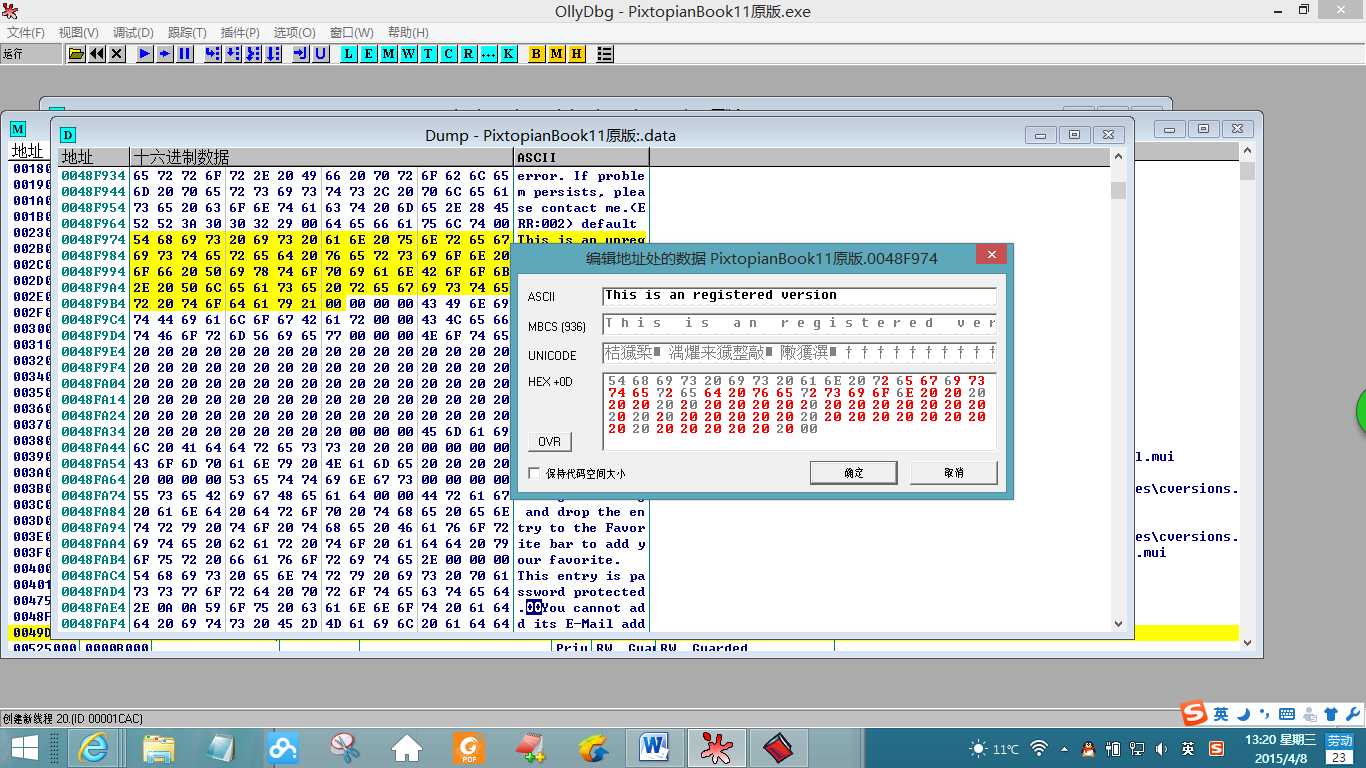Open the CPU window with the C icon

click(449, 54)
